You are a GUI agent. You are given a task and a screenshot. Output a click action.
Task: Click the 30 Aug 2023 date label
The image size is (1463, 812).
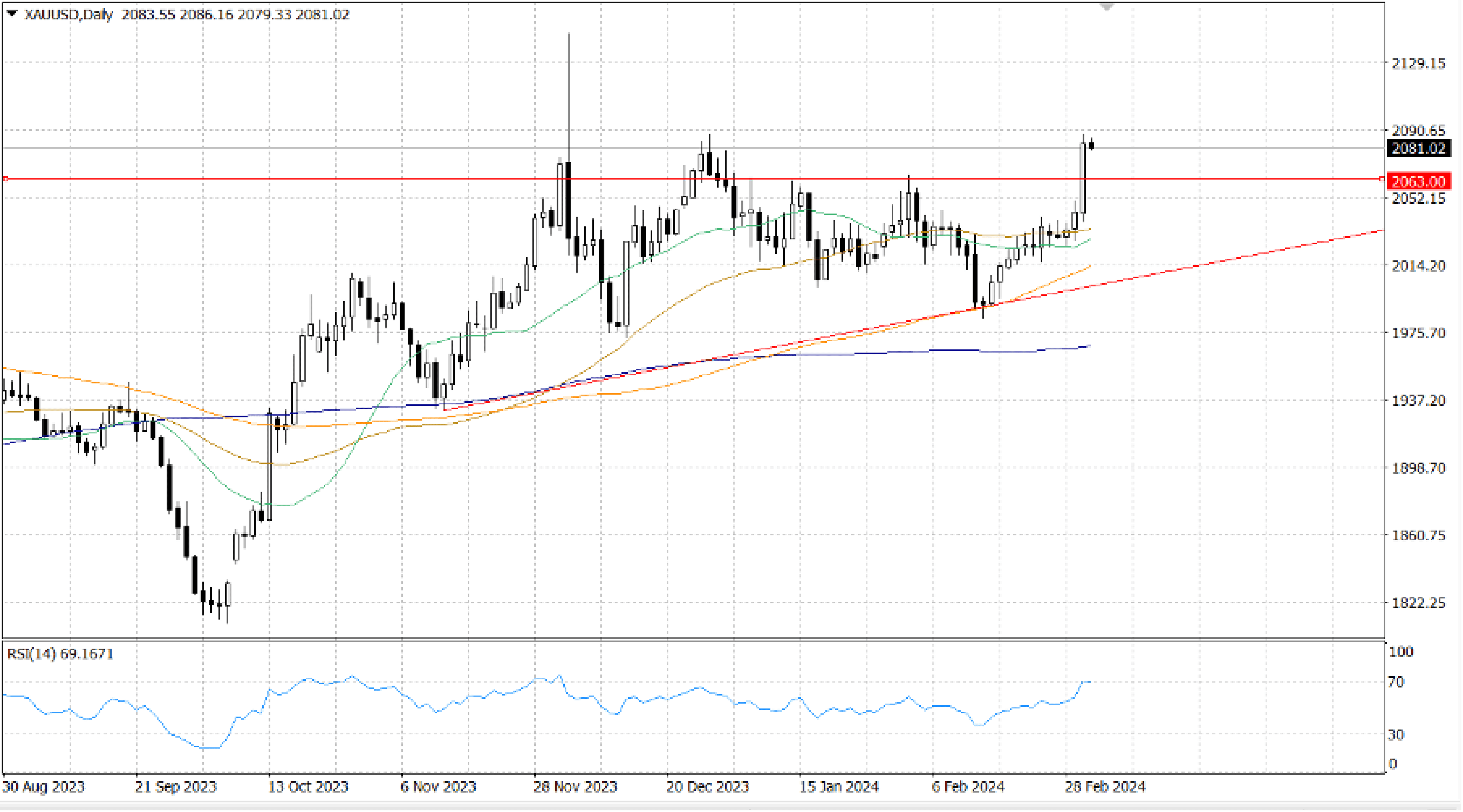click(x=43, y=787)
